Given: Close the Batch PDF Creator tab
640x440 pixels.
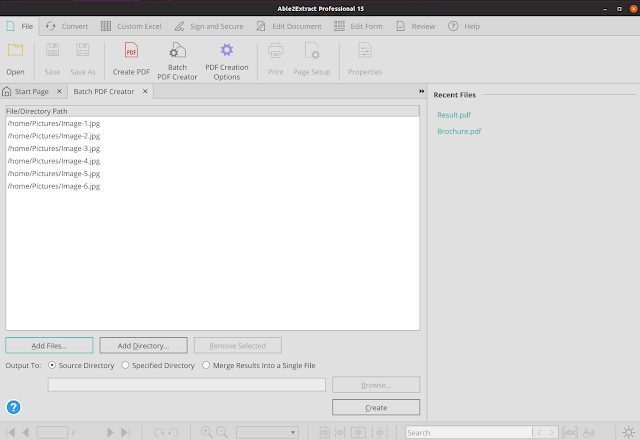Looking at the screenshot, I should (145, 91).
